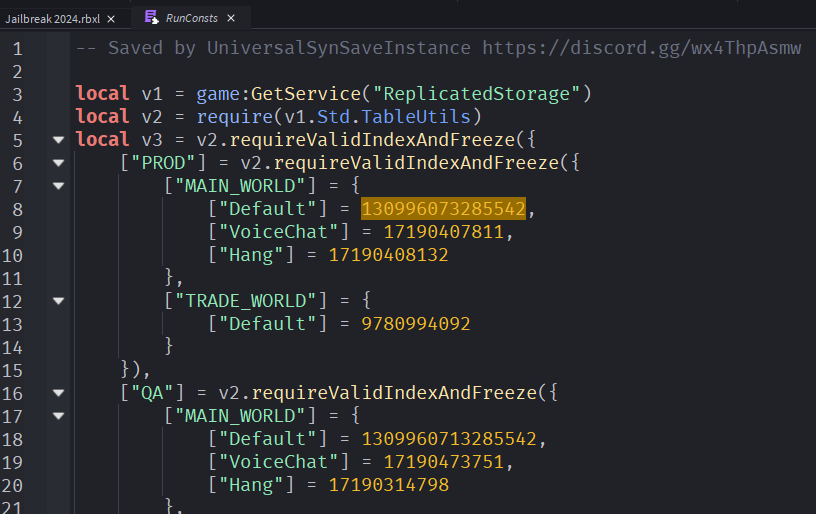Click the first requireValidIndexAndFreeze on line 5
This screenshot has height=514, width=816.
[x=372, y=139]
